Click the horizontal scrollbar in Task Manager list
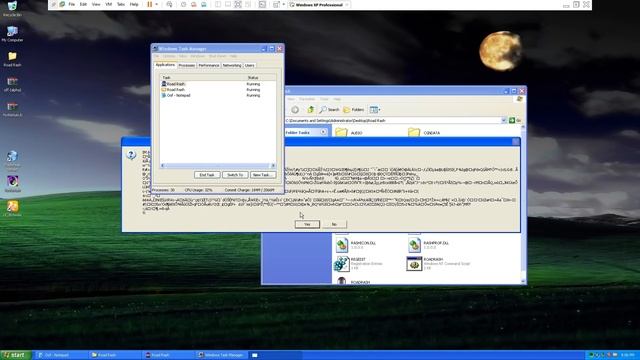This screenshot has height=360, width=640. [218, 166]
